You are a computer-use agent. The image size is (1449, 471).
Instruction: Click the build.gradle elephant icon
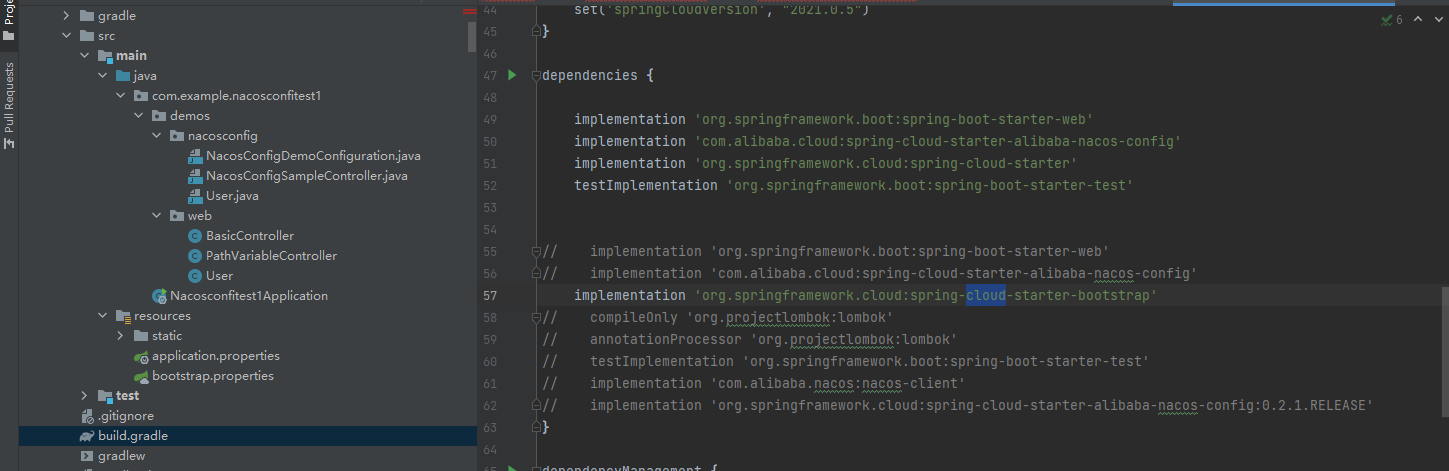tap(87, 436)
